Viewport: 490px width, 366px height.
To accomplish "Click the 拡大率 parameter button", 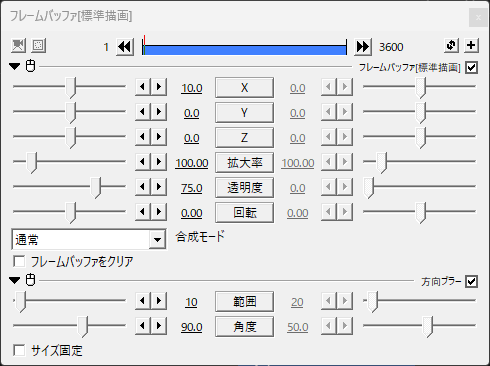I will [x=245, y=163].
